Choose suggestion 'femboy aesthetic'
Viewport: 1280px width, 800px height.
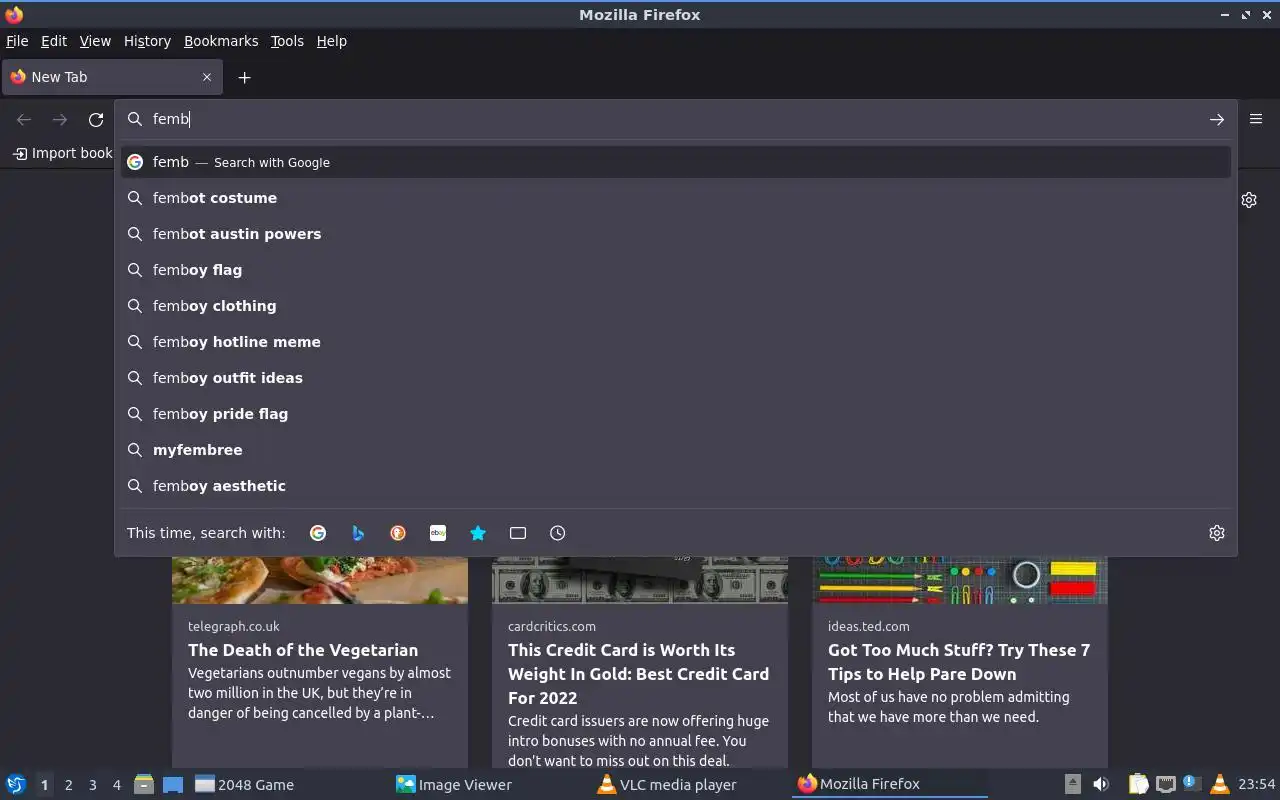pos(676,486)
